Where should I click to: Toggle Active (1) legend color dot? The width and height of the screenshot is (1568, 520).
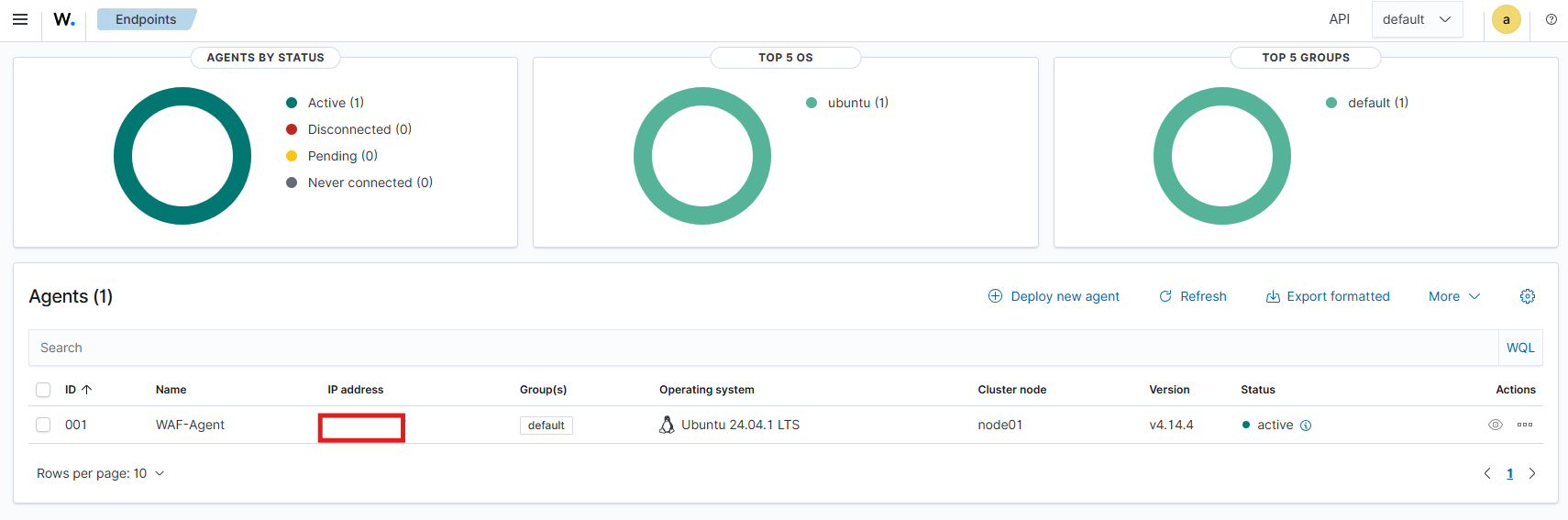coord(292,103)
